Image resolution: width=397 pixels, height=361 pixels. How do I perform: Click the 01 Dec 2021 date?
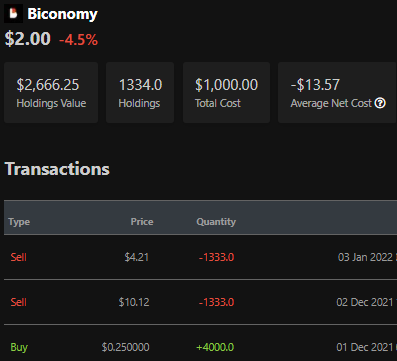pyautogui.click(x=365, y=347)
